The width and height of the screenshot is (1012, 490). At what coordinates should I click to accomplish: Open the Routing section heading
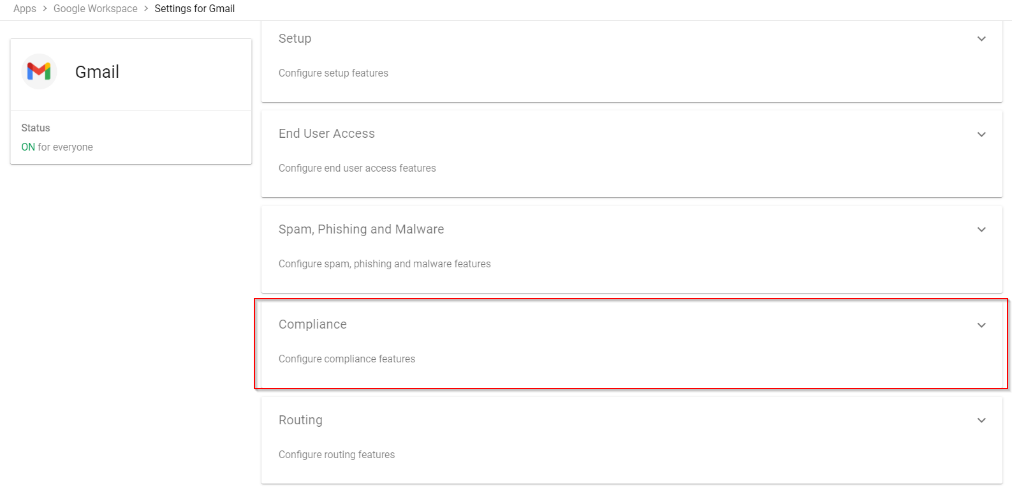pyautogui.click(x=300, y=420)
